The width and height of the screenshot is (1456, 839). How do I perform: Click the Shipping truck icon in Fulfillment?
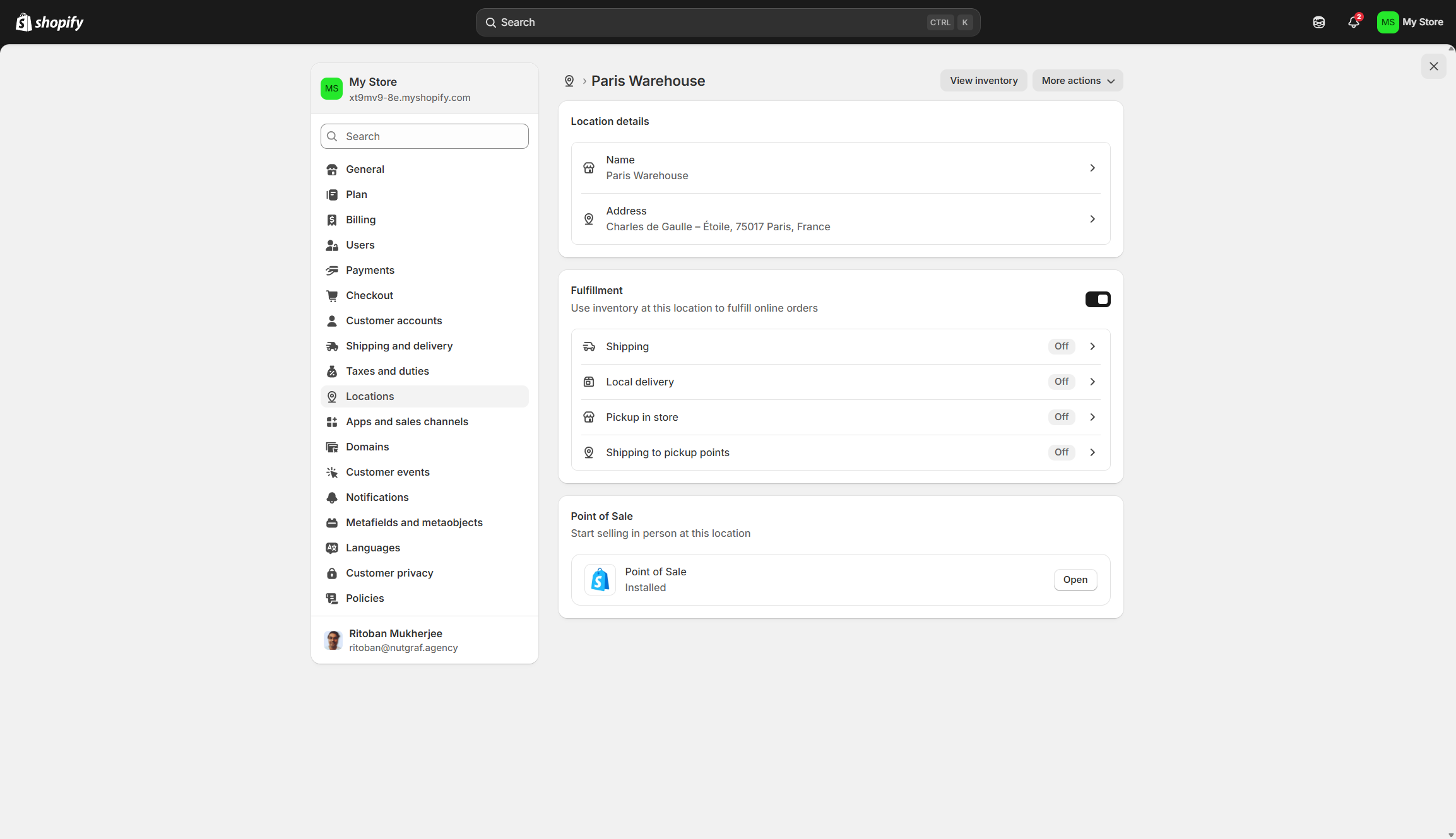589,346
